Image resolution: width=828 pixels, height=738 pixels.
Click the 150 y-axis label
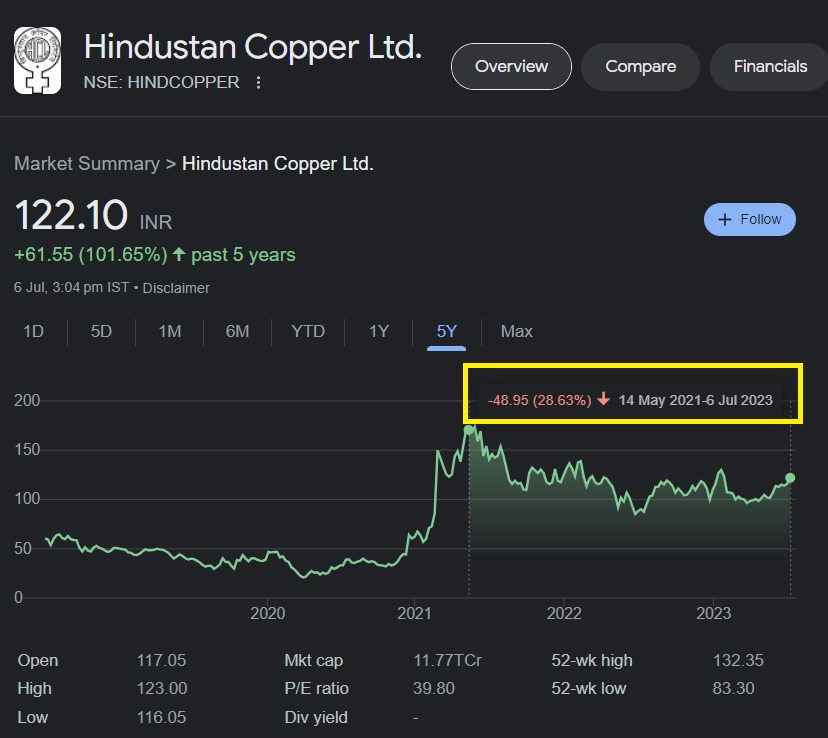click(27, 450)
